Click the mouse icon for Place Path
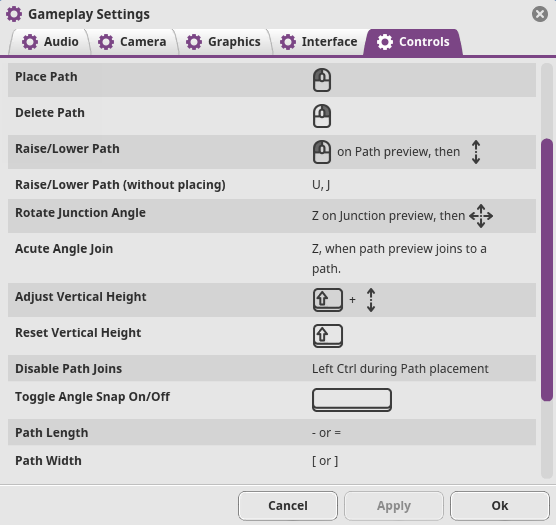The image size is (556, 525). click(x=322, y=80)
